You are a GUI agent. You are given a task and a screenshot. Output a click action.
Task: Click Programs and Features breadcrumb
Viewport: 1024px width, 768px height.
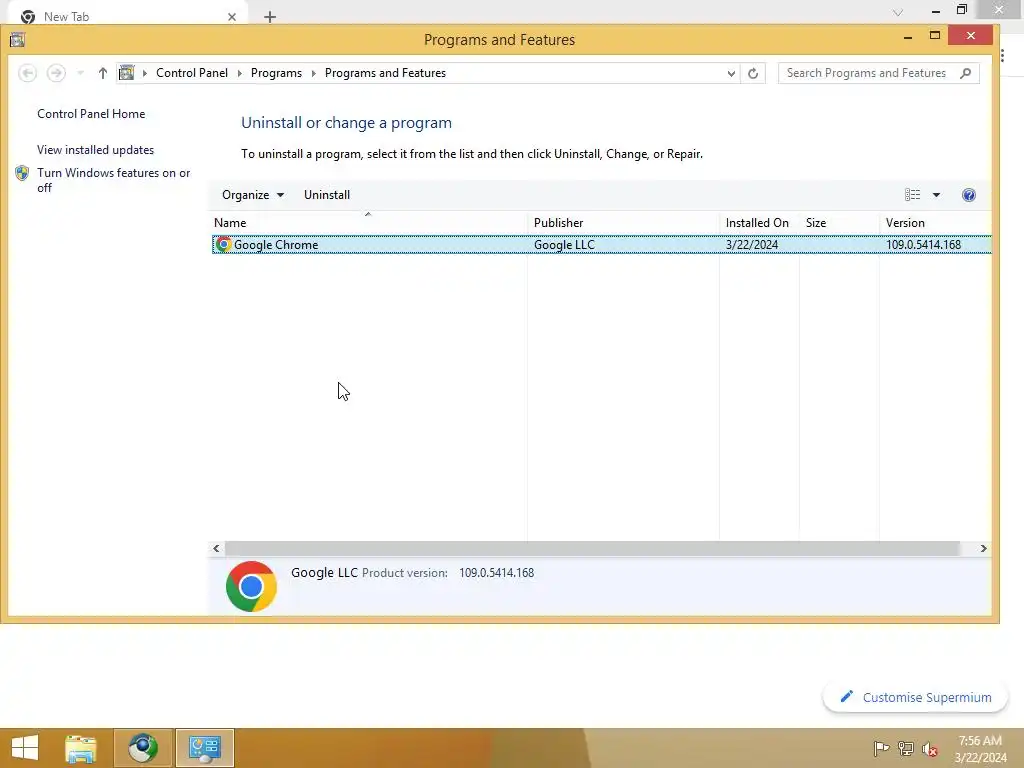(x=385, y=73)
